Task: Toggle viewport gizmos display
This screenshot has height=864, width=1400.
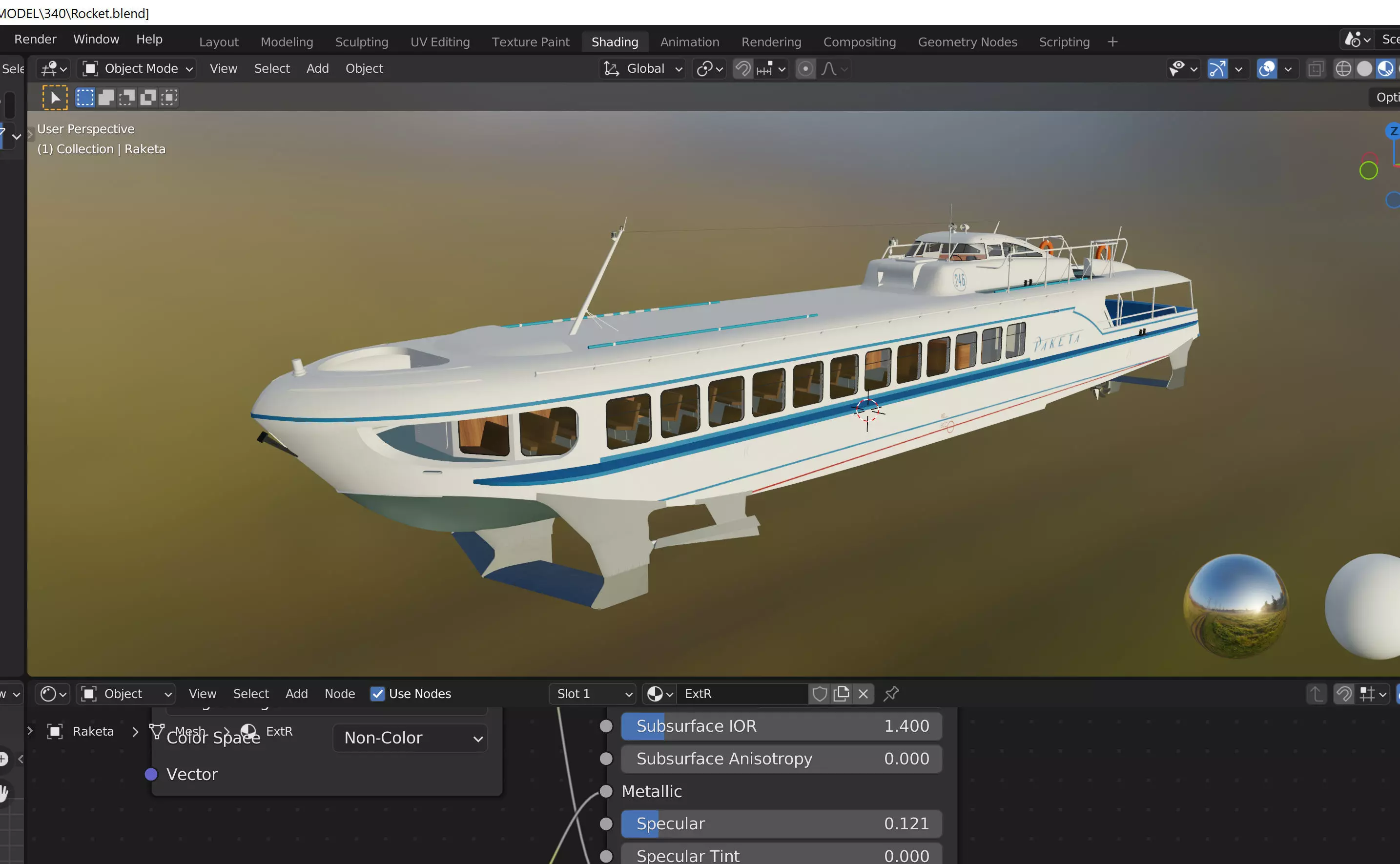Action: [1218, 69]
